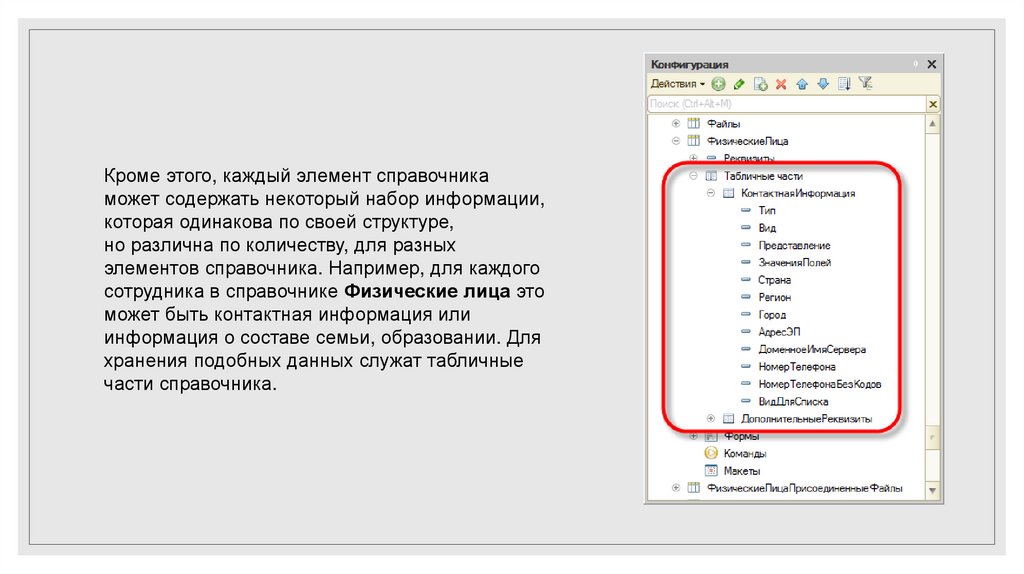Select the ДоменноеИмяСервера attribute

pos(811,349)
